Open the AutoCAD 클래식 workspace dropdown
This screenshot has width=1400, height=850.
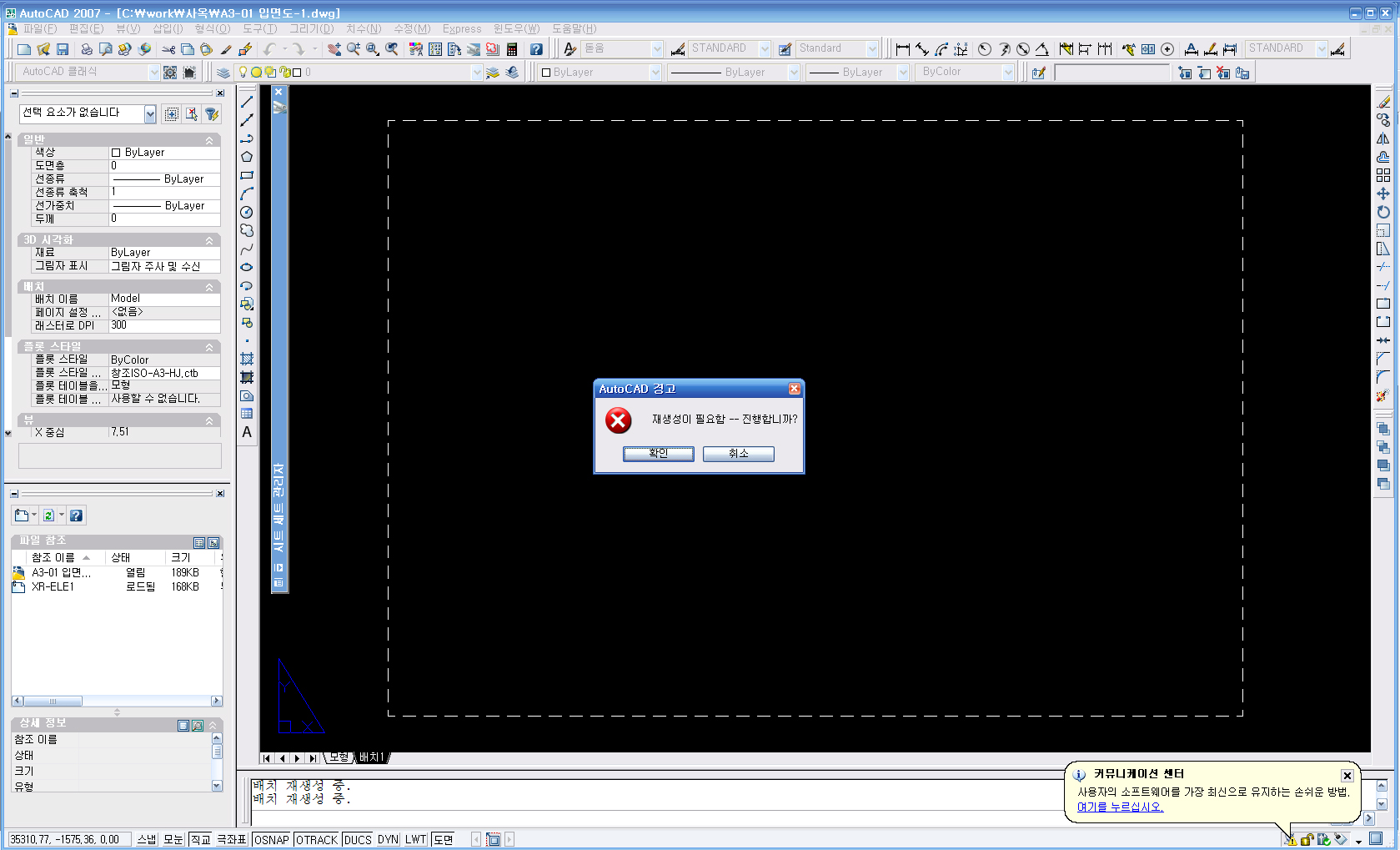153,73
